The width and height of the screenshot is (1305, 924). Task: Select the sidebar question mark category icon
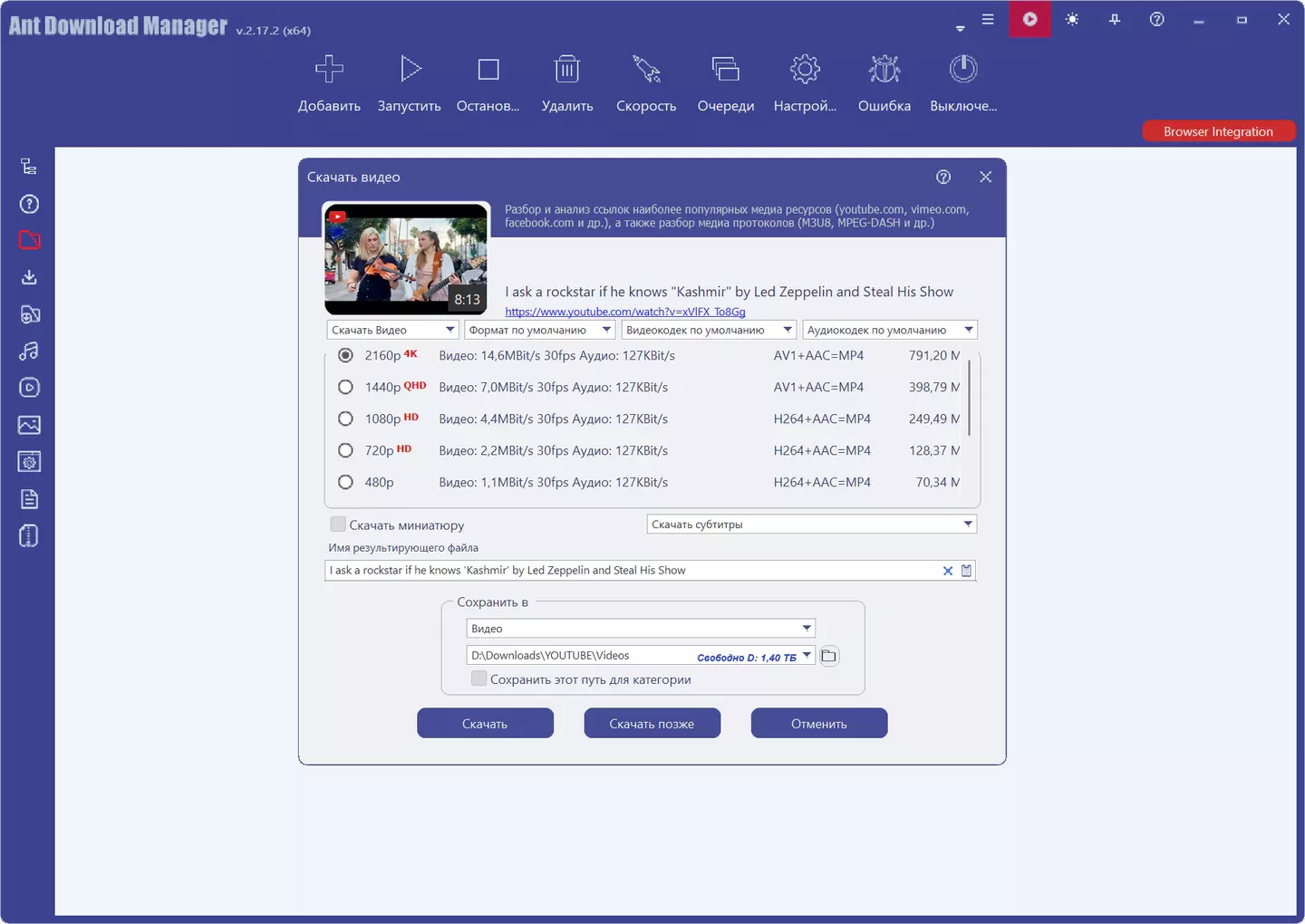(x=29, y=204)
